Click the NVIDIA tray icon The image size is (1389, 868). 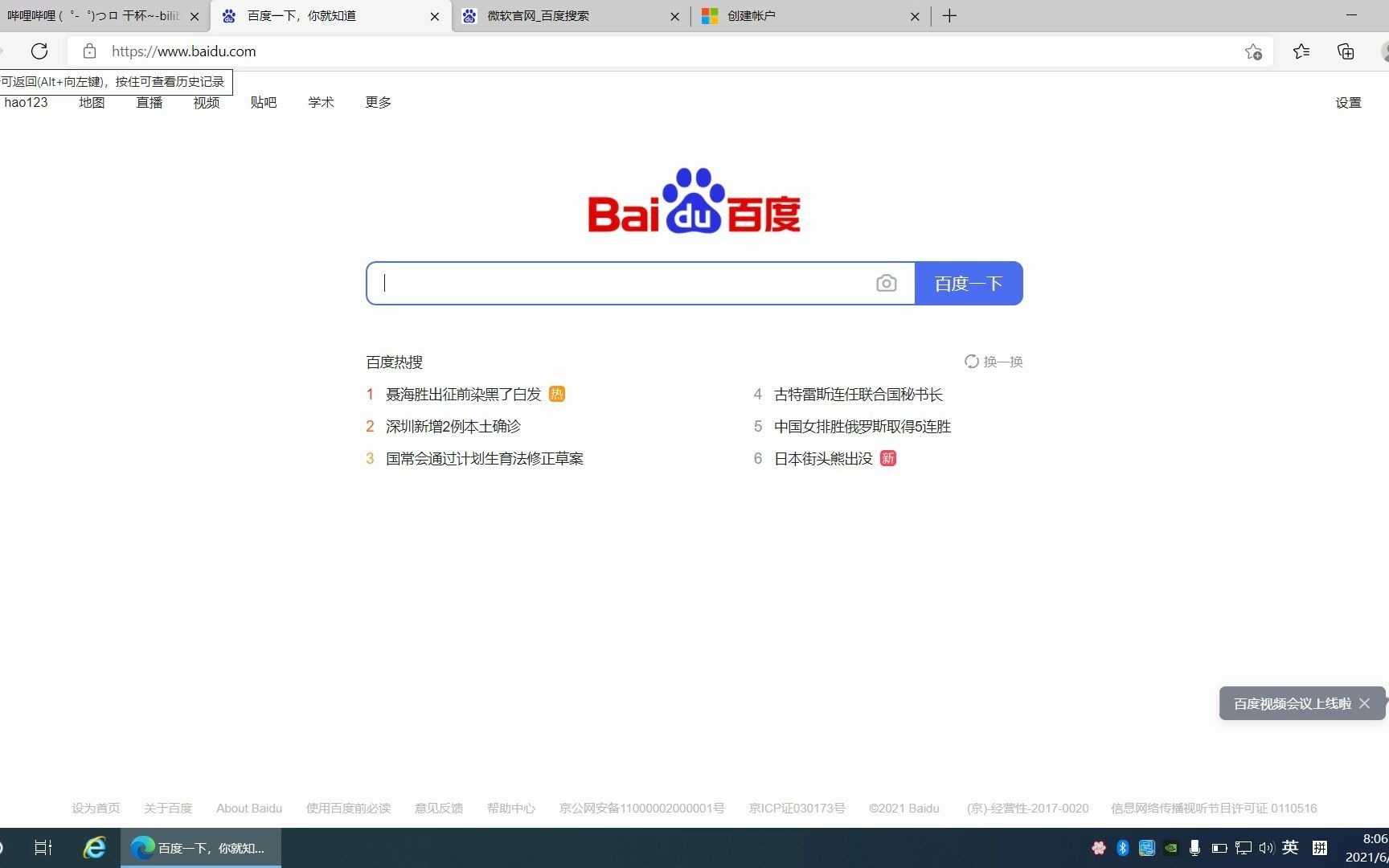[1171, 848]
